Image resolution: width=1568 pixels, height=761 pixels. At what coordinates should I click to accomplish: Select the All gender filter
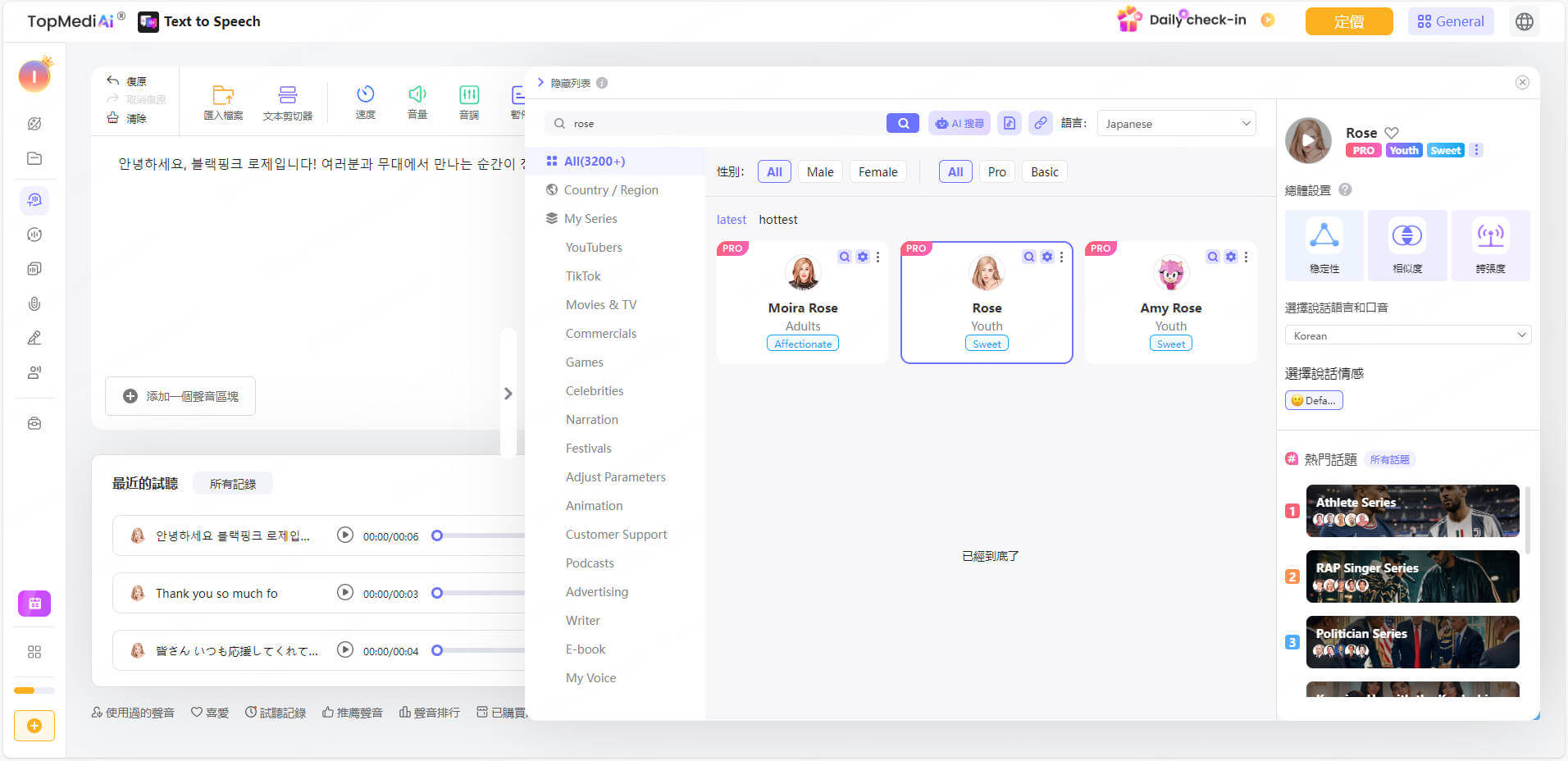pyautogui.click(x=774, y=171)
